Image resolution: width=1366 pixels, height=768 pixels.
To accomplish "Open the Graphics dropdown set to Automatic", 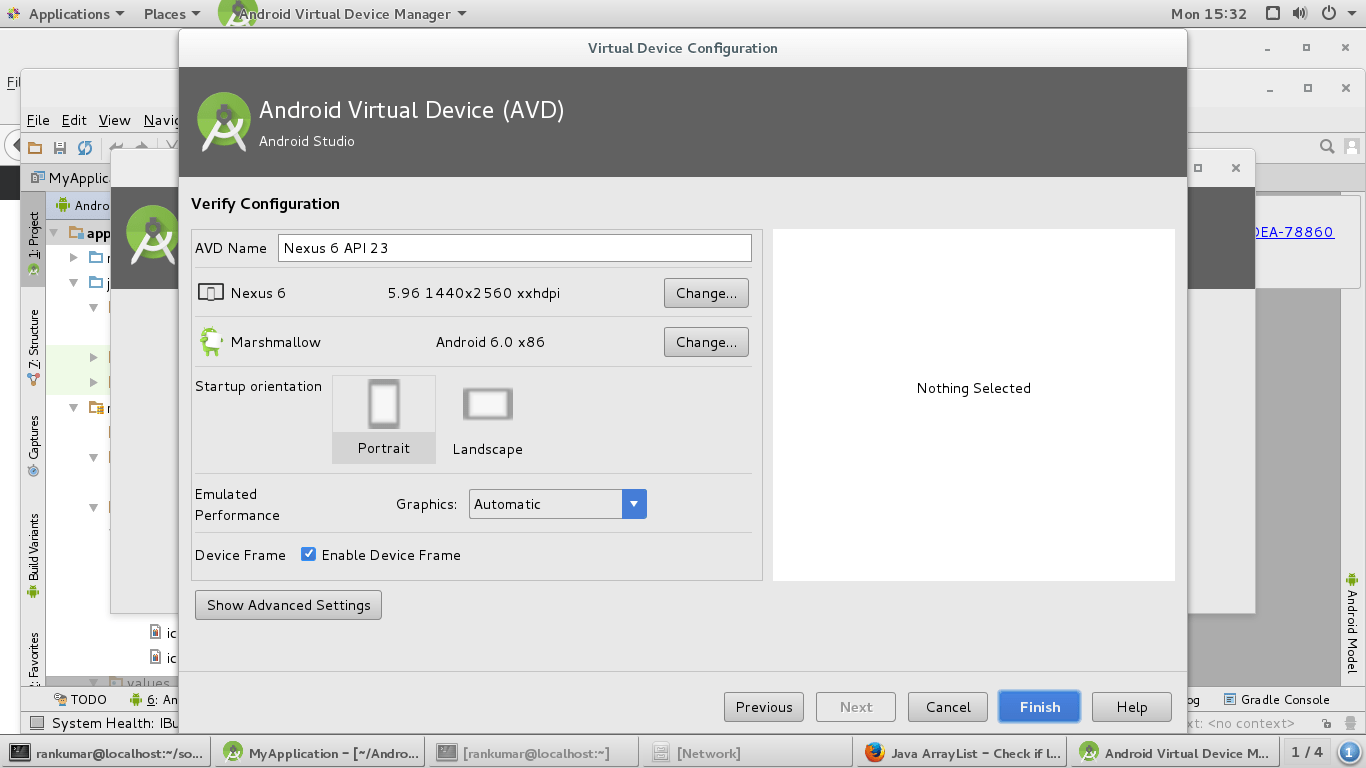I will [558, 504].
